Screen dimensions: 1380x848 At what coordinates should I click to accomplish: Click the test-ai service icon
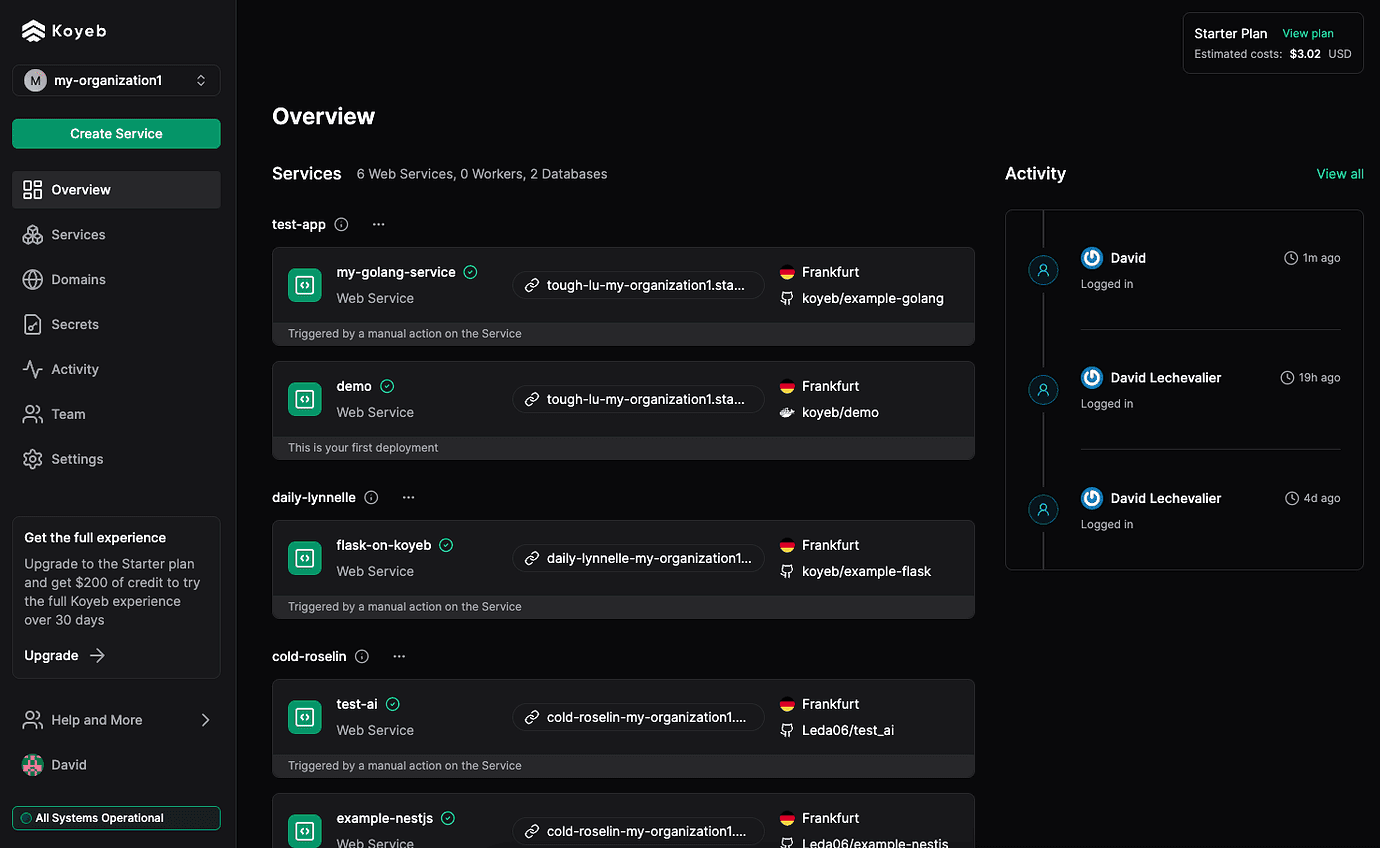tap(304, 717)
